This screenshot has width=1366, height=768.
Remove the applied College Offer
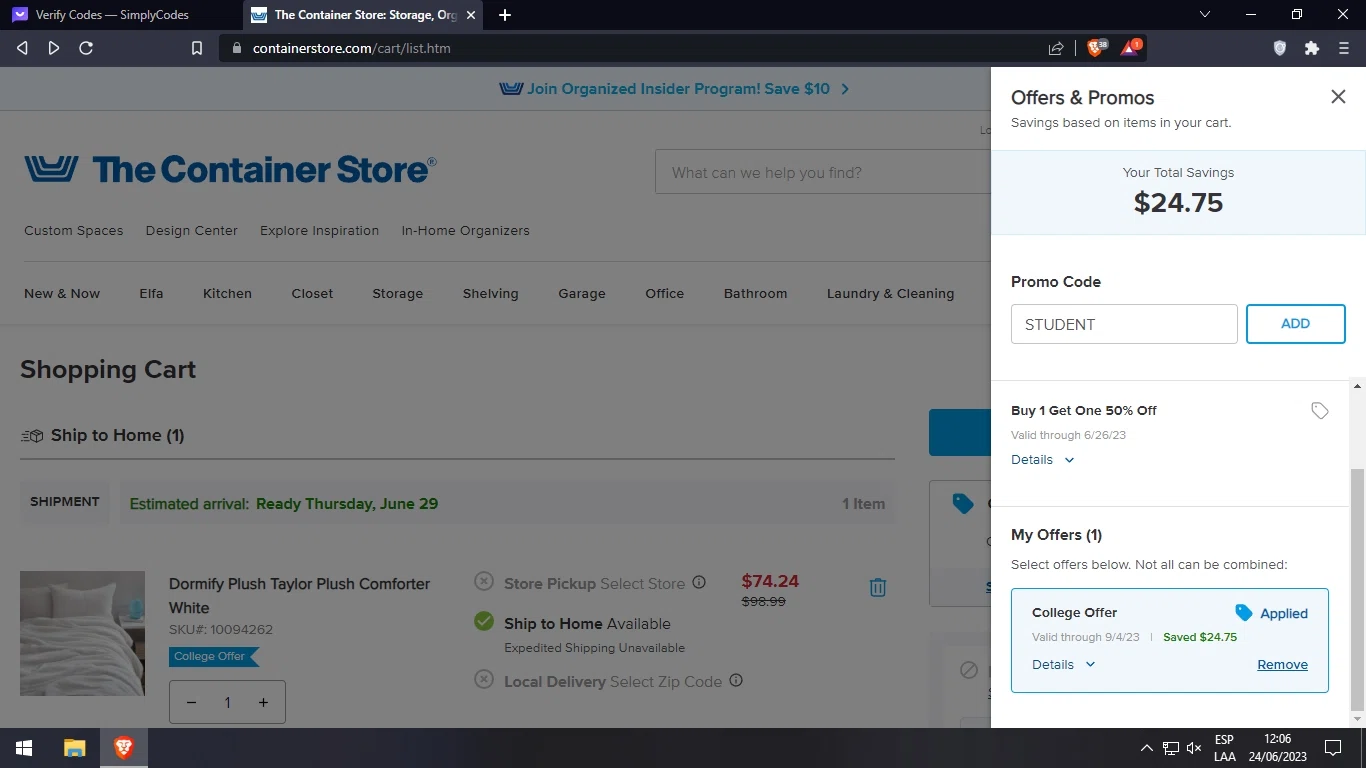(x=1283, y=665)
